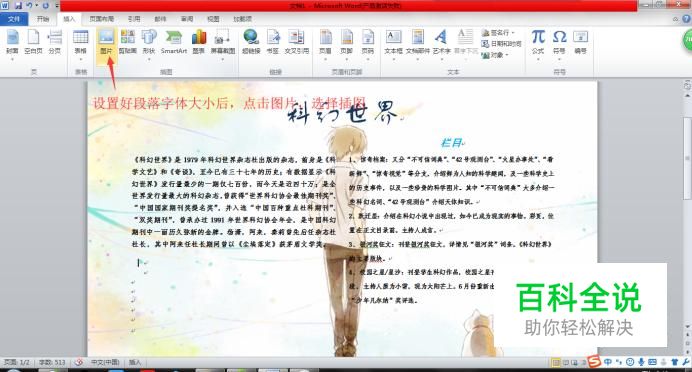Open Sogou soft keyboard icon

click(652, 362)
